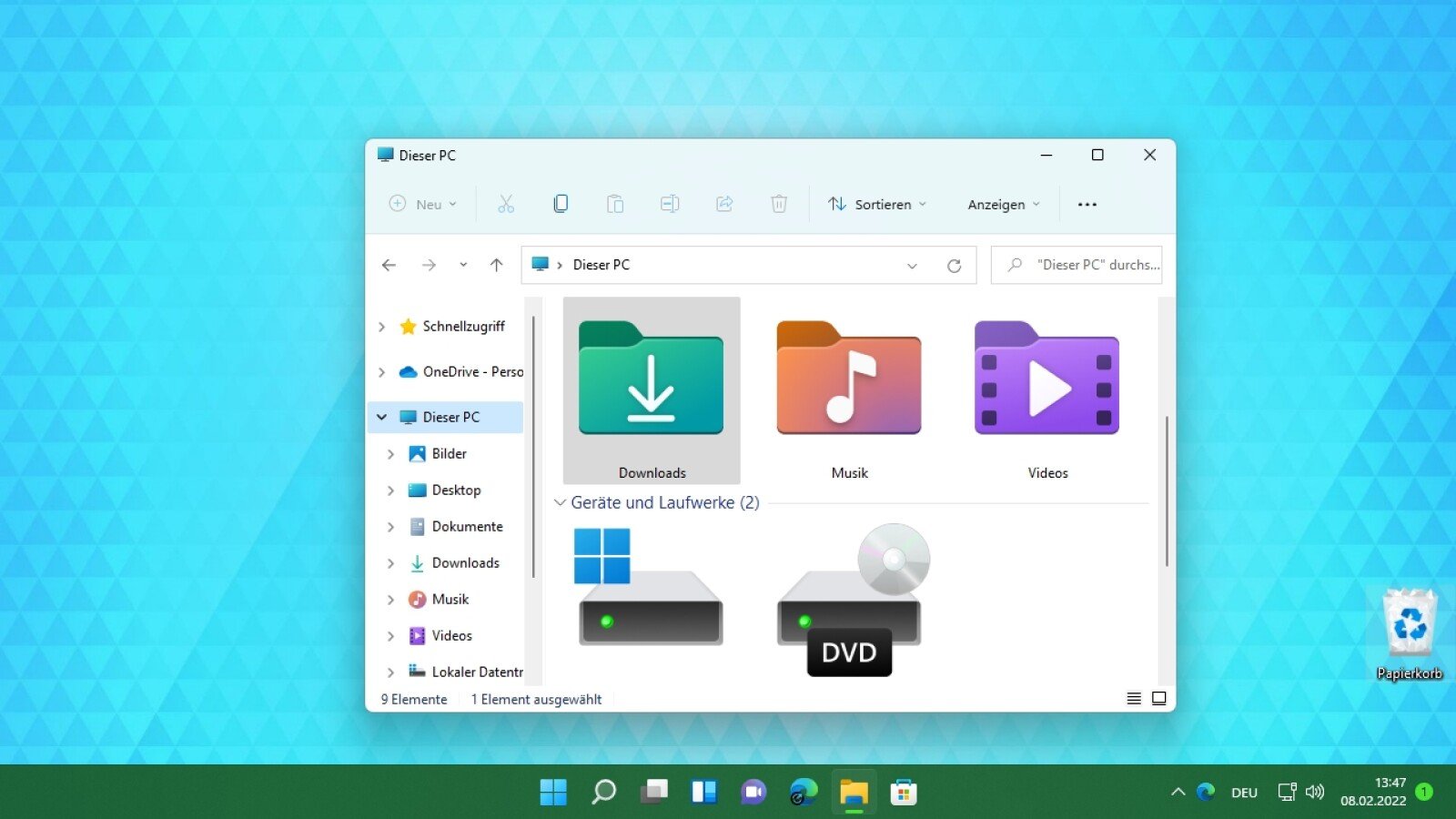The image size is (1456, 819).
Task: Switch to details view in the status bar
Action: click(1133, 698)
